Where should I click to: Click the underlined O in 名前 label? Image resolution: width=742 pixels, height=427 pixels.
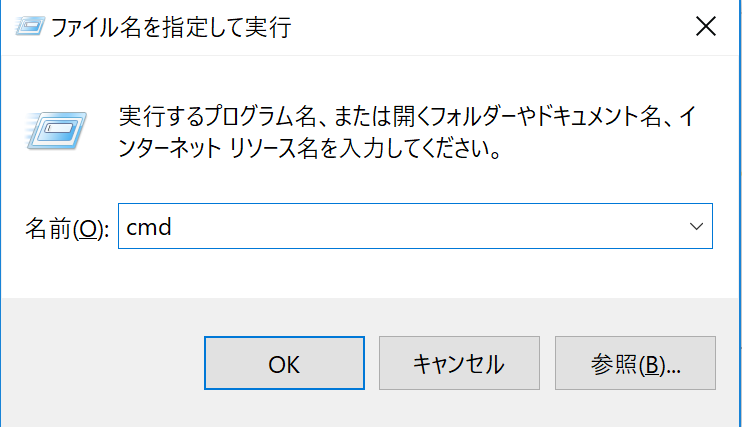87,229
